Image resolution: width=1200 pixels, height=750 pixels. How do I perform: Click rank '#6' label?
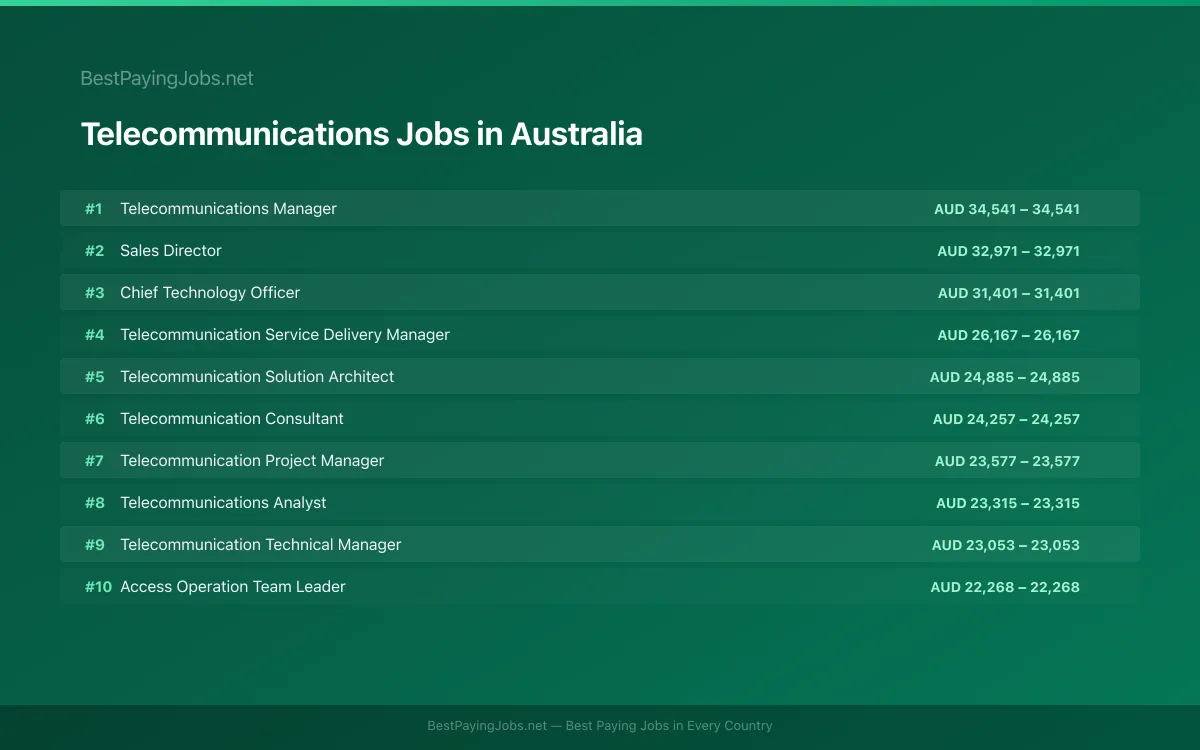point(94,419)
